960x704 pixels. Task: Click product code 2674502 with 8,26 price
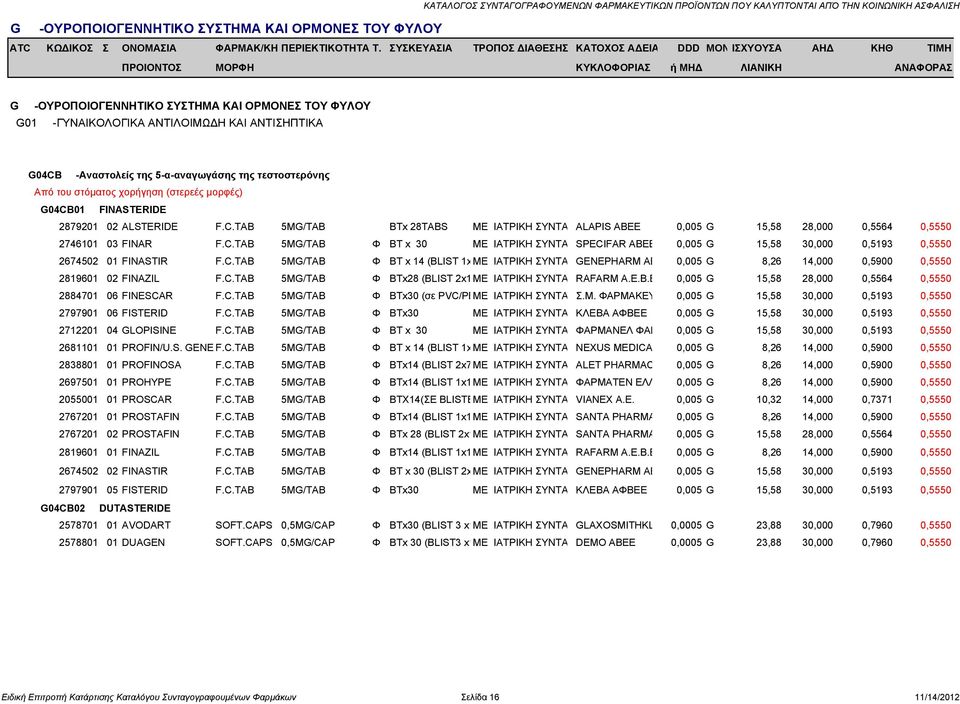tap(78, 261)
